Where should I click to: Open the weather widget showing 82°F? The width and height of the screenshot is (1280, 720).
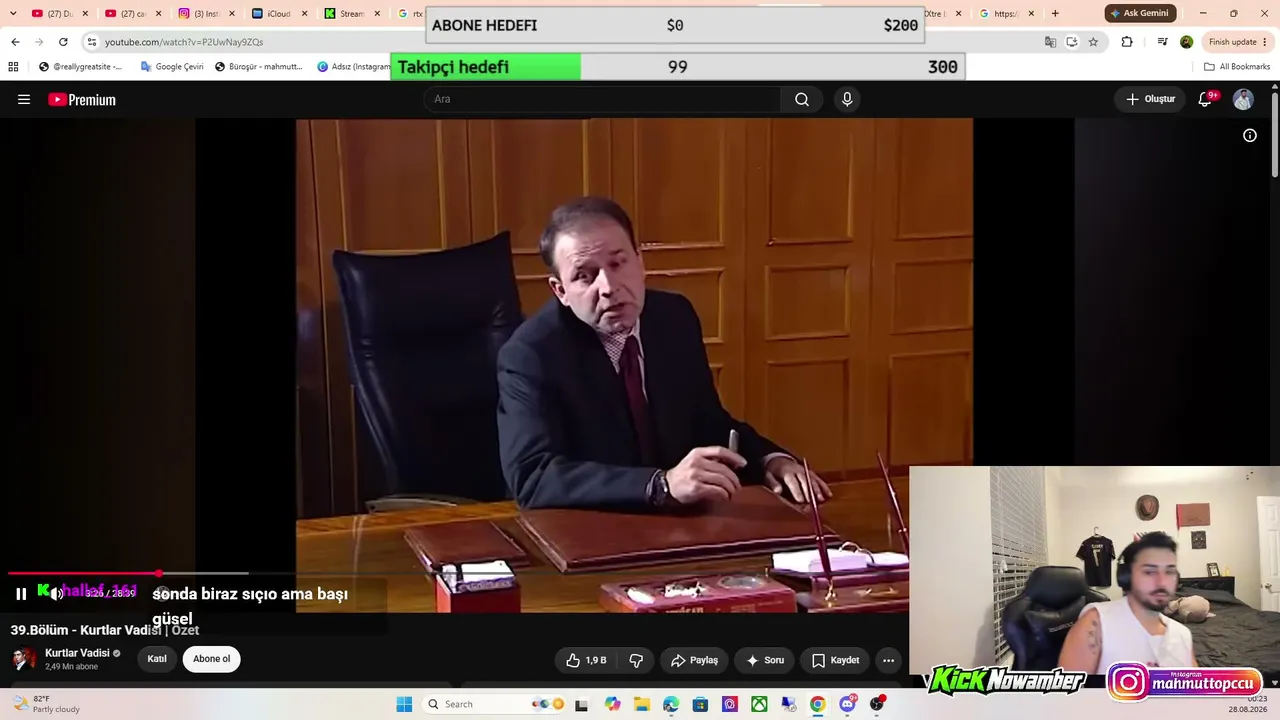[45, 704]
